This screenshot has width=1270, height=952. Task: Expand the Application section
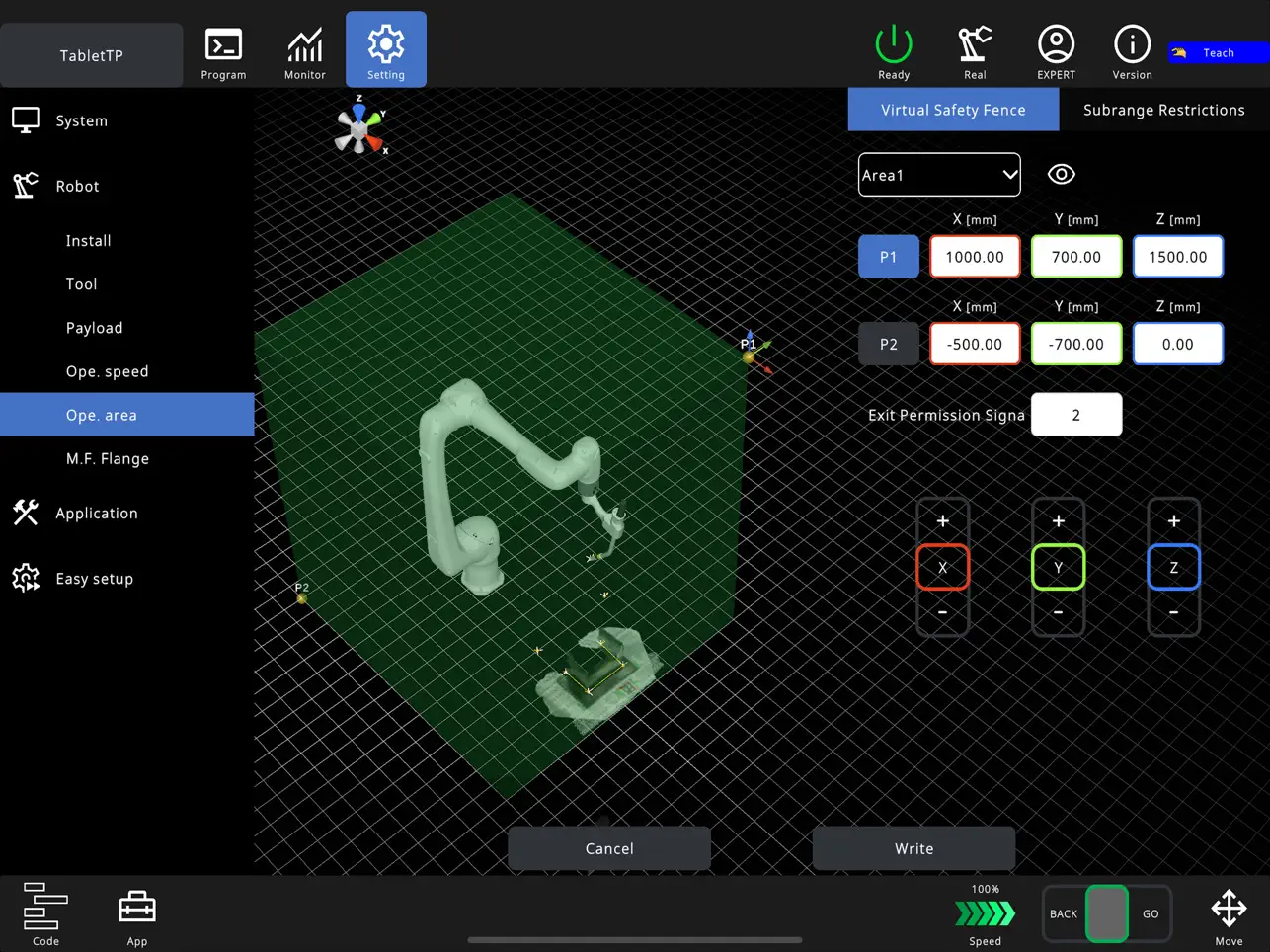pyautogui.click(x=126, y=513)
